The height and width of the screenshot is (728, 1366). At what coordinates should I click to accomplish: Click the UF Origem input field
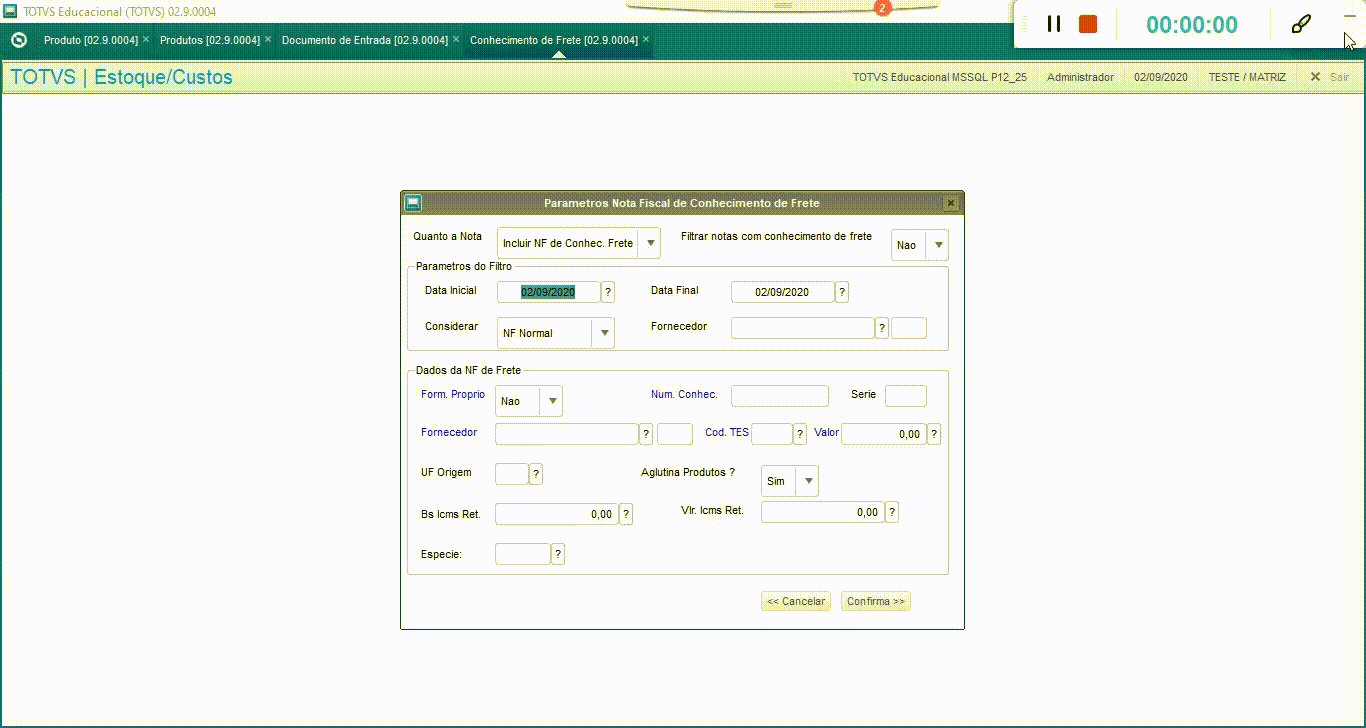[511, 474]
